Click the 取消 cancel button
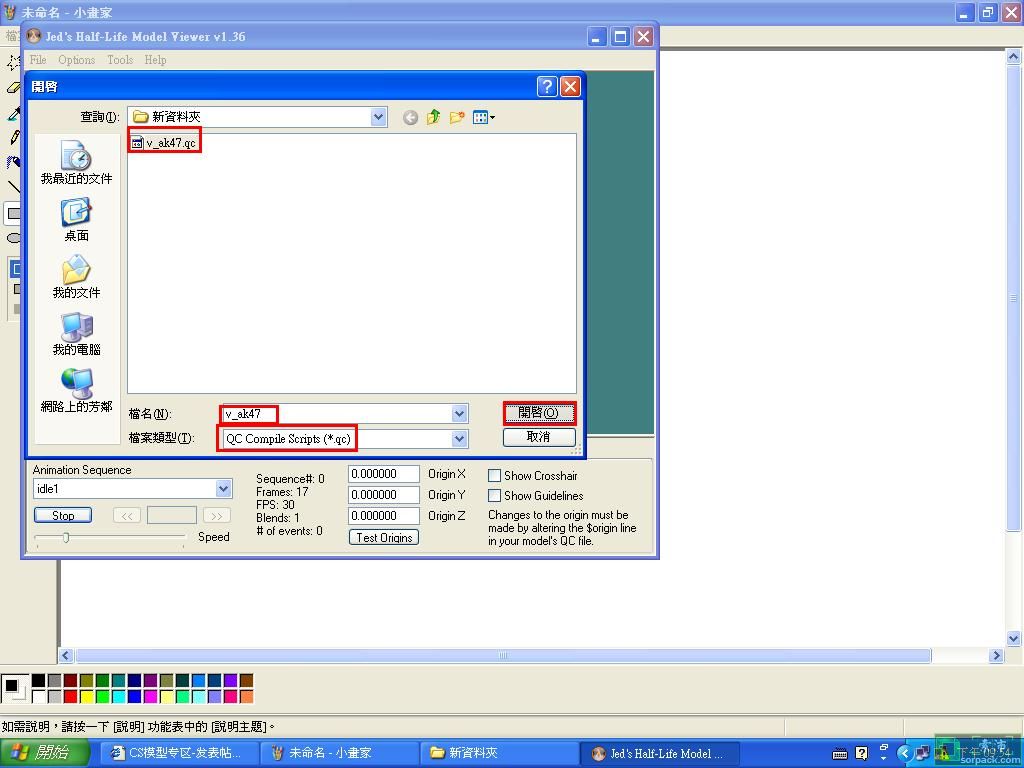Screen dimensions: 1024x768 click(539, 436)
